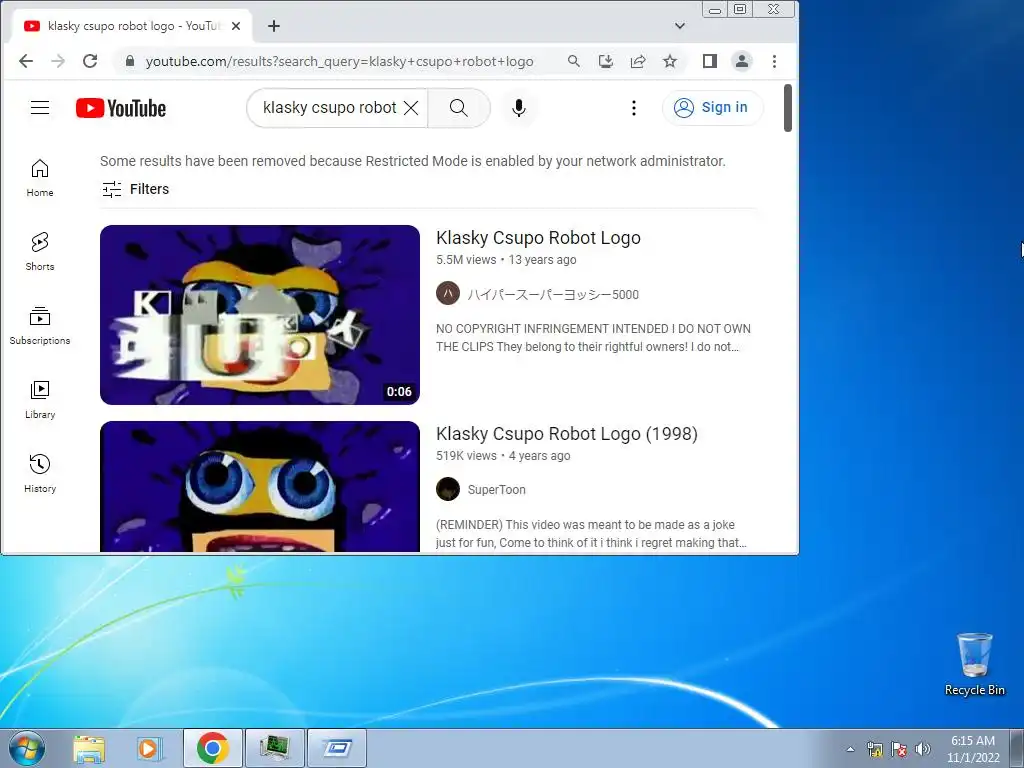The height and width of the screenshot is (768, 1024).
Task: Click in the YouTube search field
Action: coord(329,108)
